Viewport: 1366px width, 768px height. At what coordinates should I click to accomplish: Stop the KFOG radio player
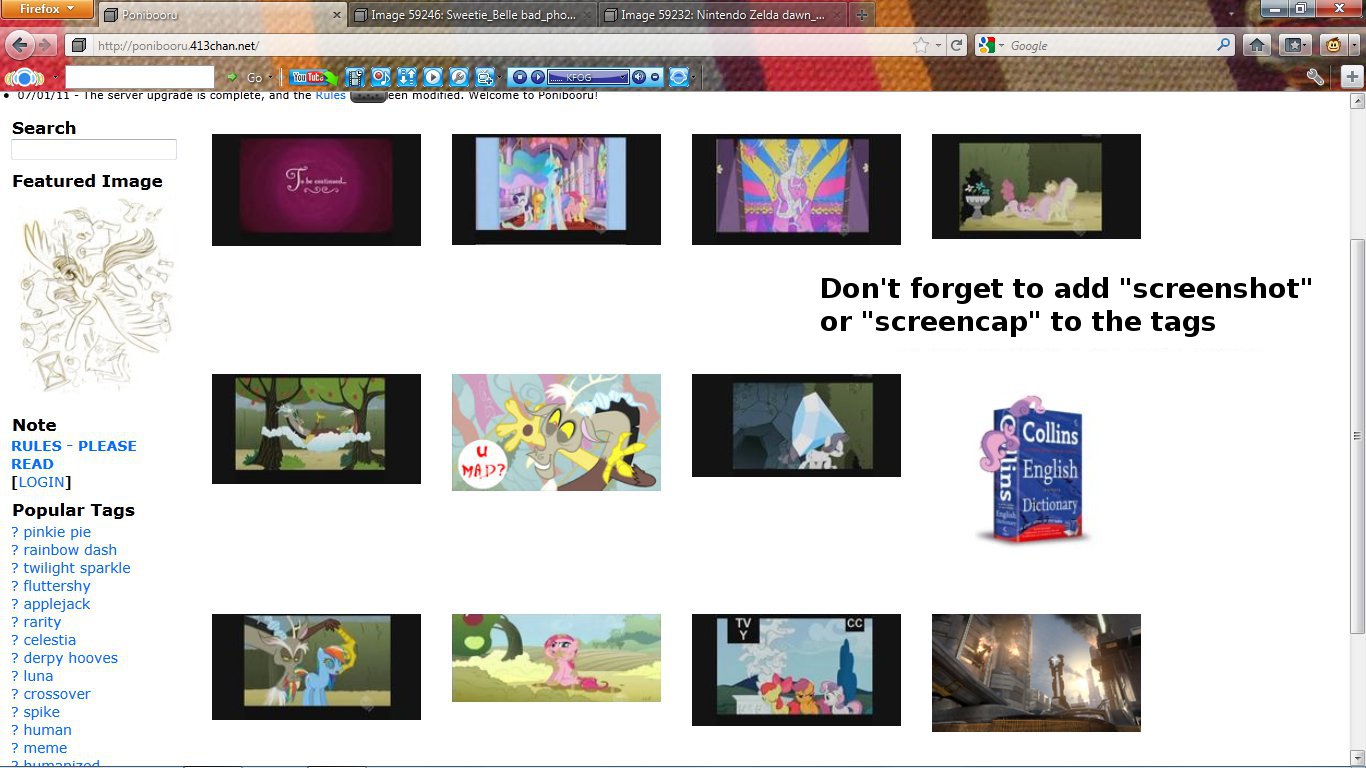[x=520, y=77]
